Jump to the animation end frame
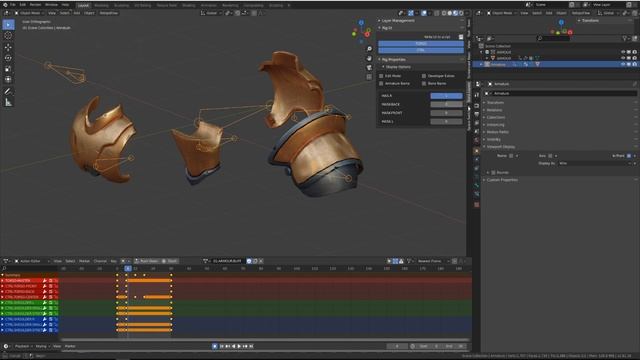Viewport: 640px width, 360px height. pos(251,346)
